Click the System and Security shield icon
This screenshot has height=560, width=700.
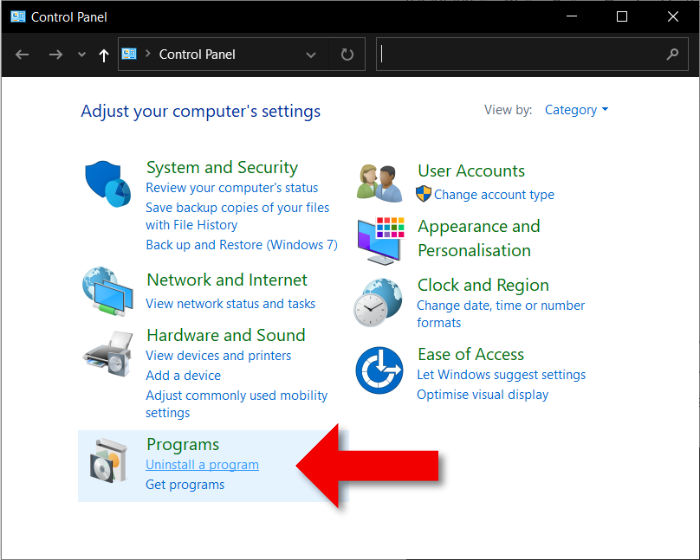[108, 184]
